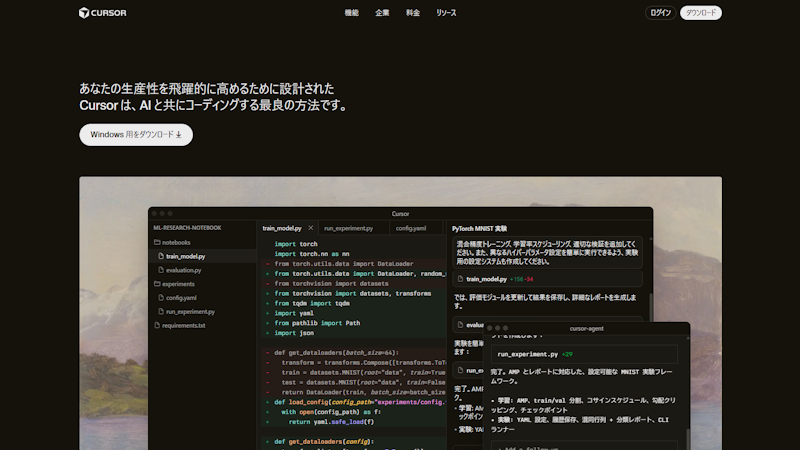Click the 'import json' code line
The image size is (800, 450).
tap(294, 333)
